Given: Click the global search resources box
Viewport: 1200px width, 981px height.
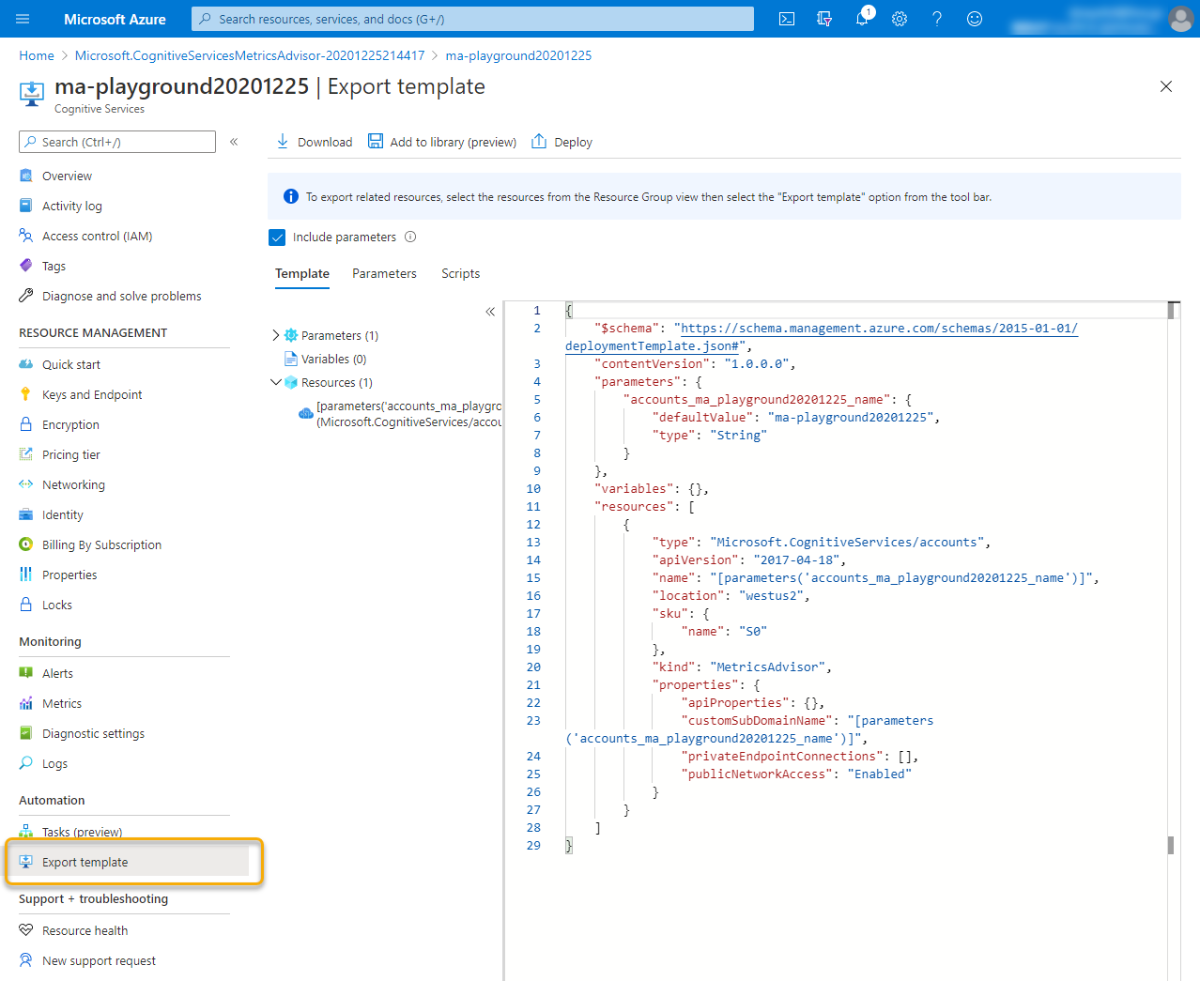Looking at the screenshot, I should coord(472,19).
